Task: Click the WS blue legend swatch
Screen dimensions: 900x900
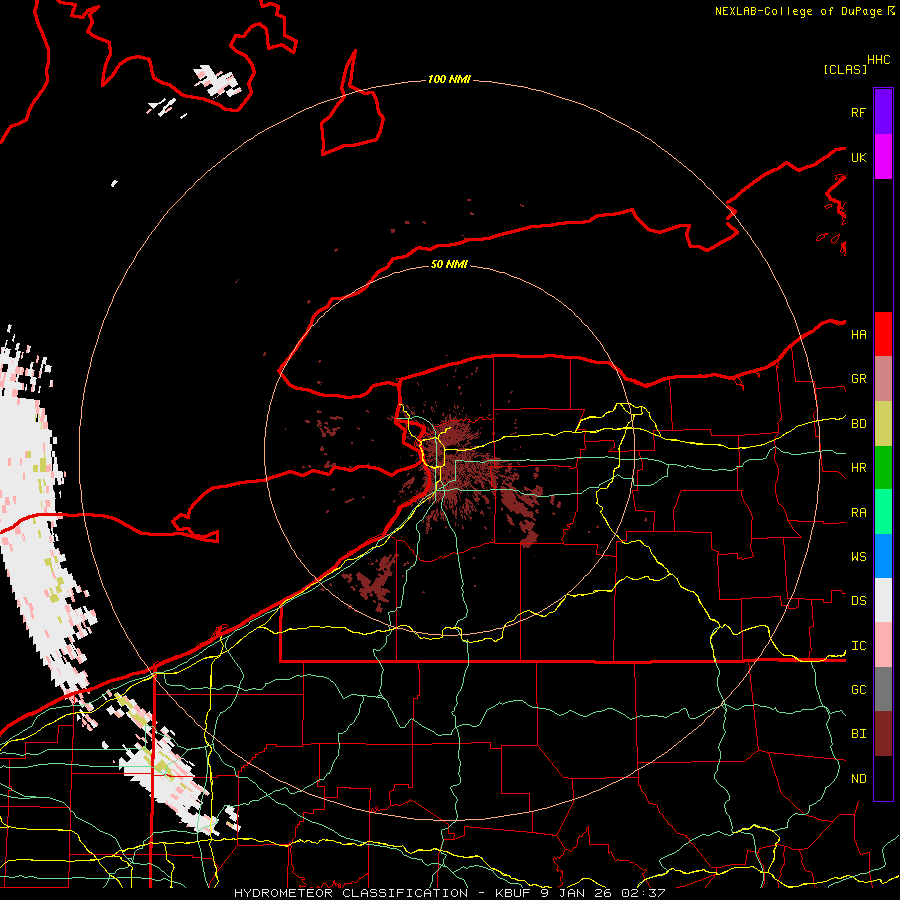Action: click(883, 556)
